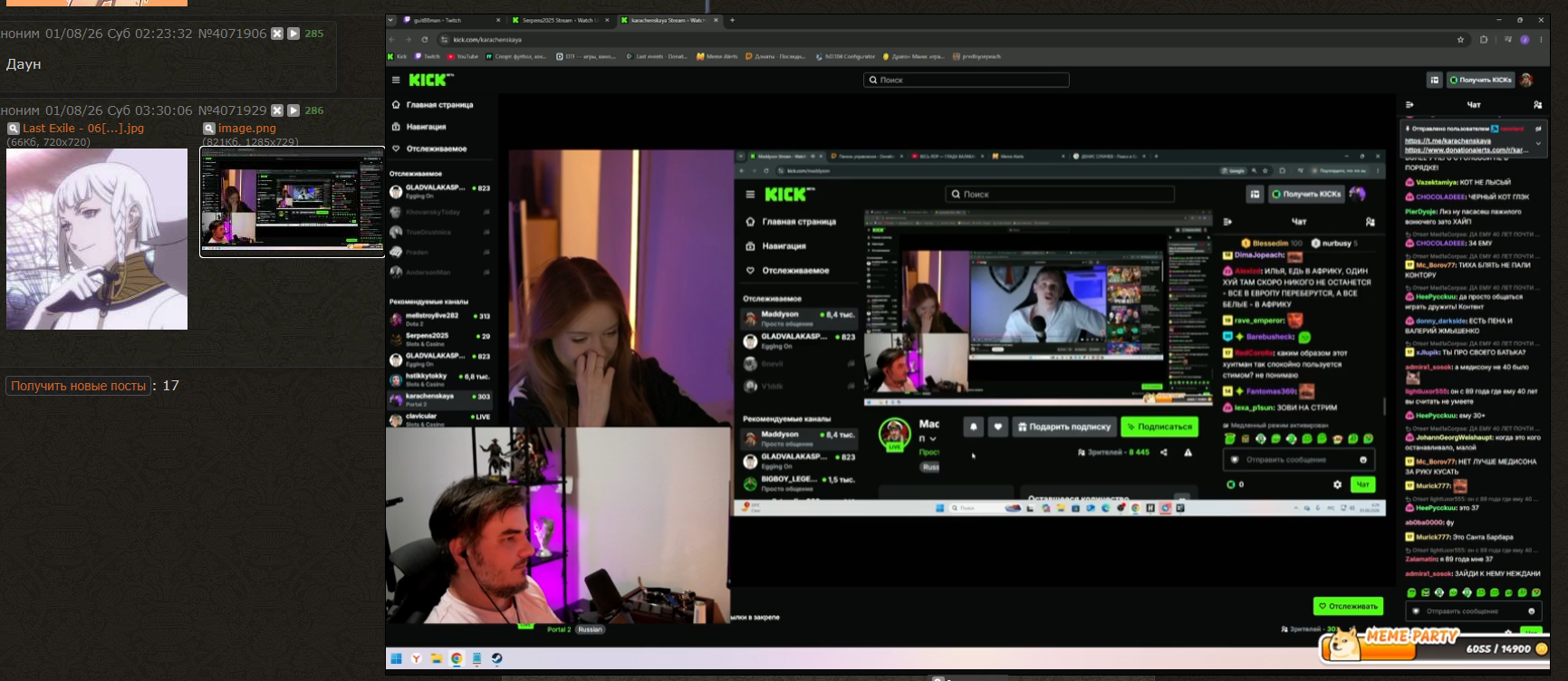The width and height of the screenshot is (1568, 681).
Task: Bookmark the page with the star icon
Action: (x=1460, y=40)
